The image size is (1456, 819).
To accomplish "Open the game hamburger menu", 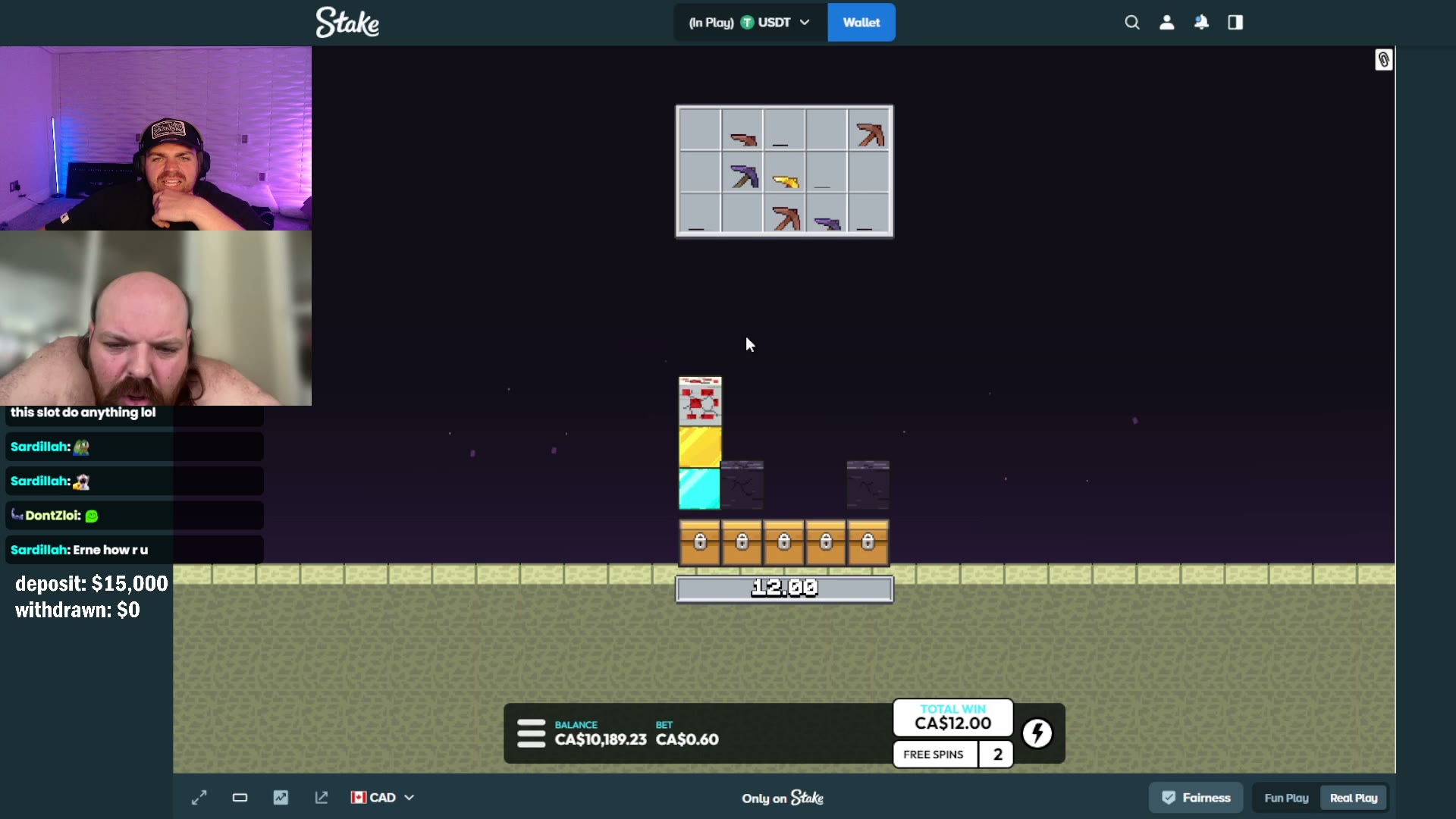I will pos(531,733).
